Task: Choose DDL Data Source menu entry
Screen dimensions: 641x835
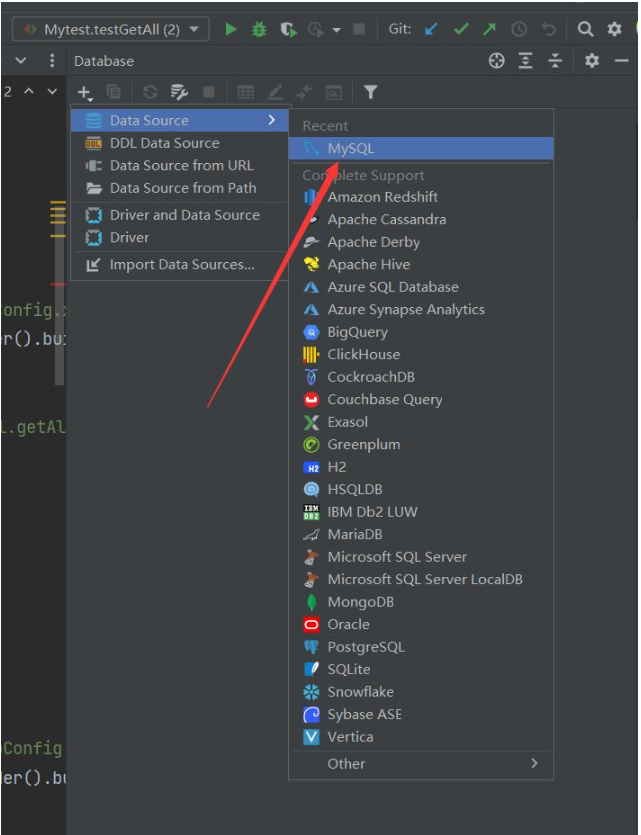Action: [x=179, y=143]
